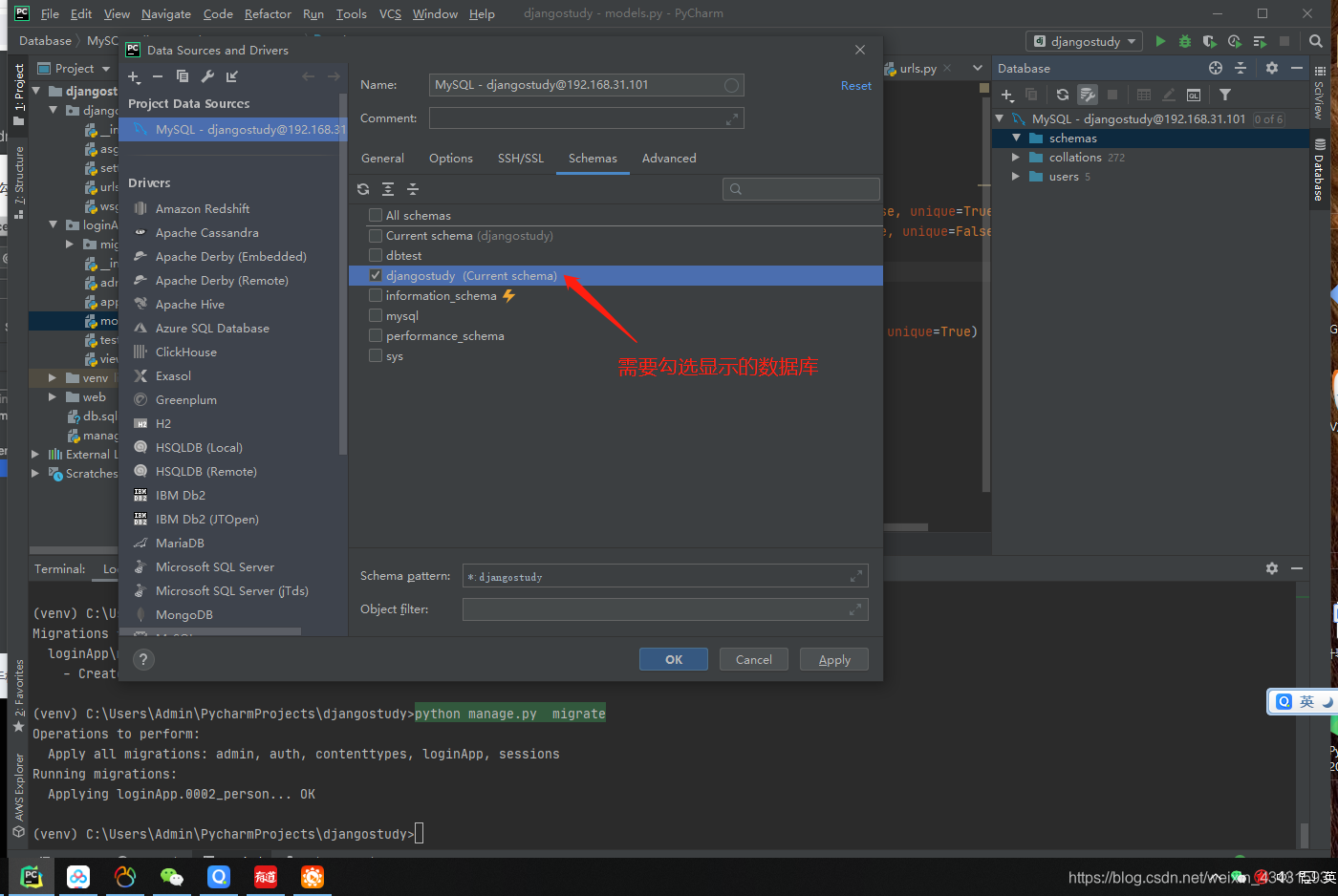The width and height of the screenshot is (1338, 896).
Task: Open editor tabs overflow dropdown arrow
Action: click(977, 68)
